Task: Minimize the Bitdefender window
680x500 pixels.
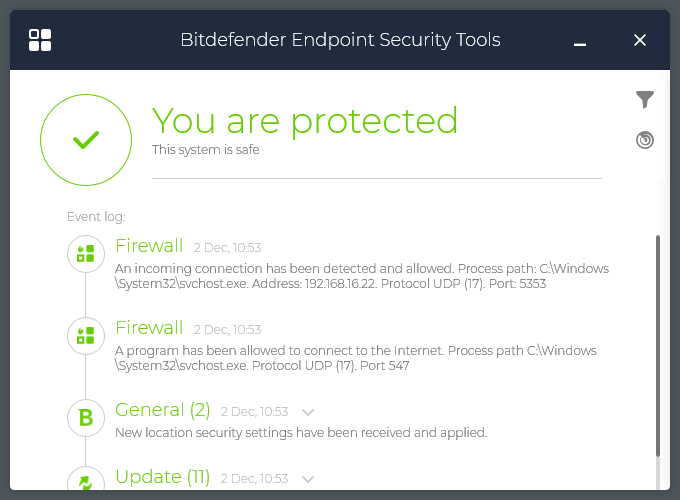Action: click(580, 41)
